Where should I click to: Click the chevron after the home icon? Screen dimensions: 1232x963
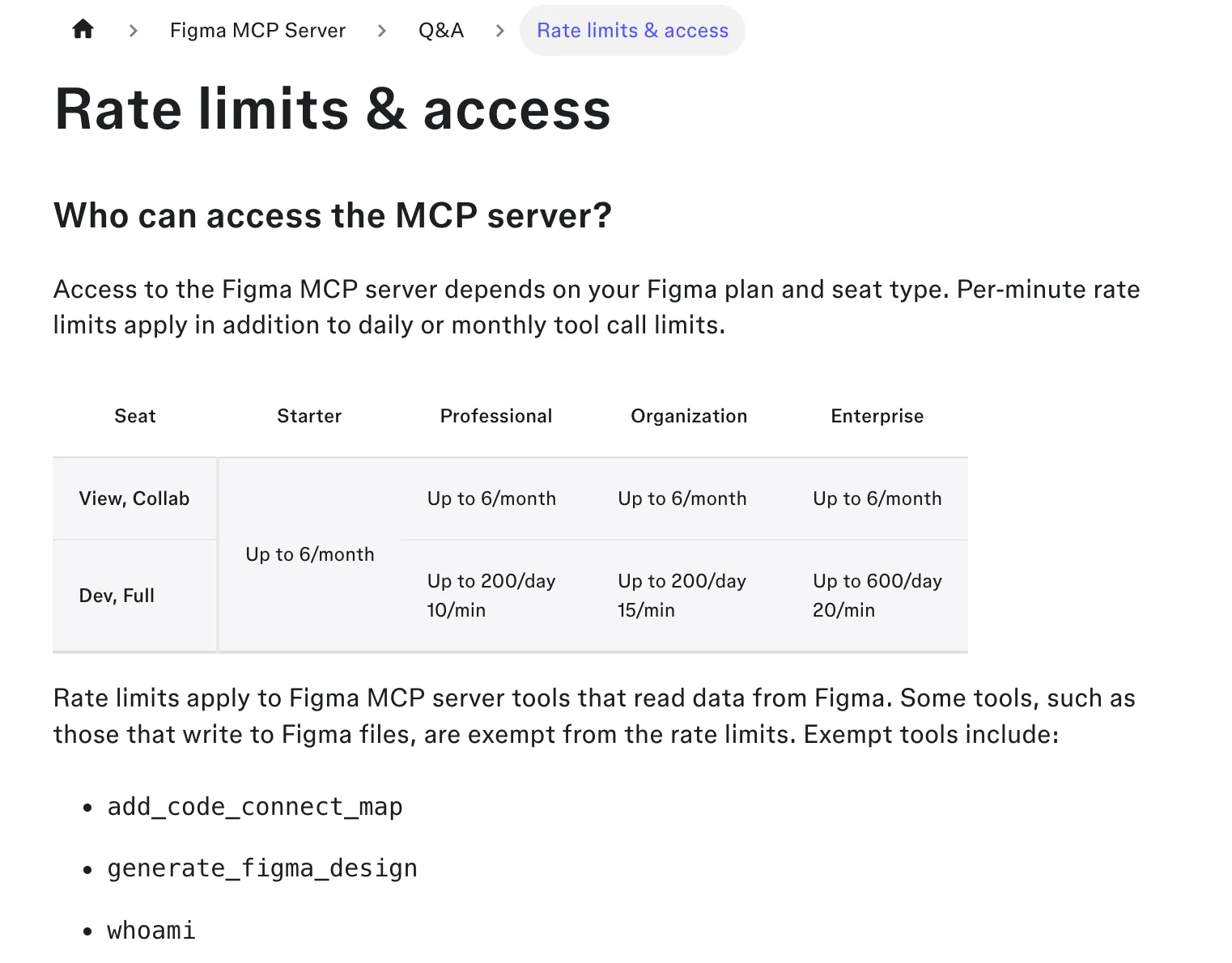(134, 31)
